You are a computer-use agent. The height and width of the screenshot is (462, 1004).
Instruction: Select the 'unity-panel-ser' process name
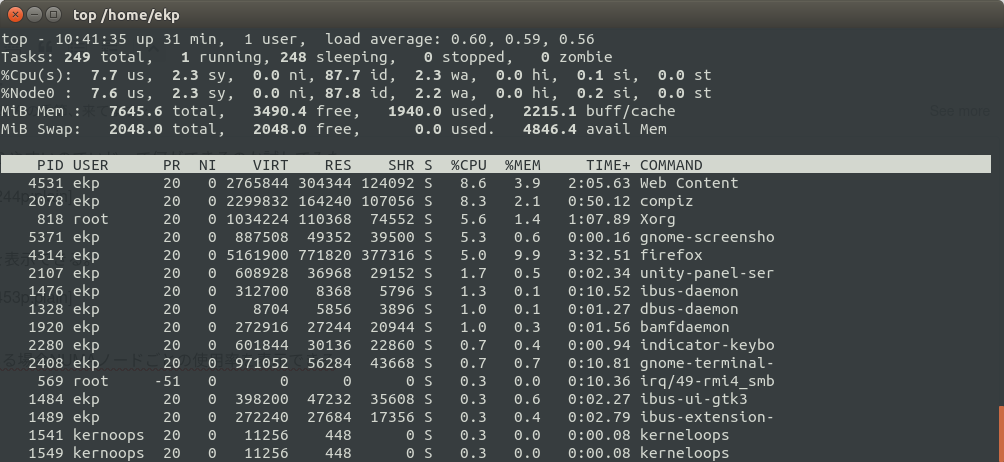(x=707, y=273)
